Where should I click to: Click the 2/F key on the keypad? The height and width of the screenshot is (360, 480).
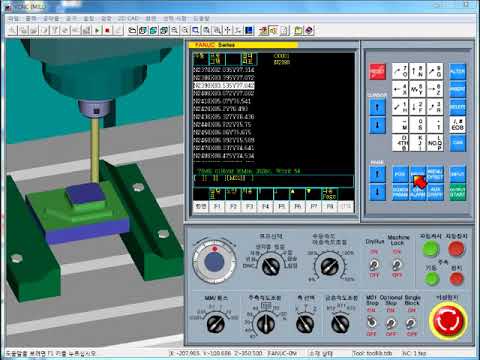point(417,107)
